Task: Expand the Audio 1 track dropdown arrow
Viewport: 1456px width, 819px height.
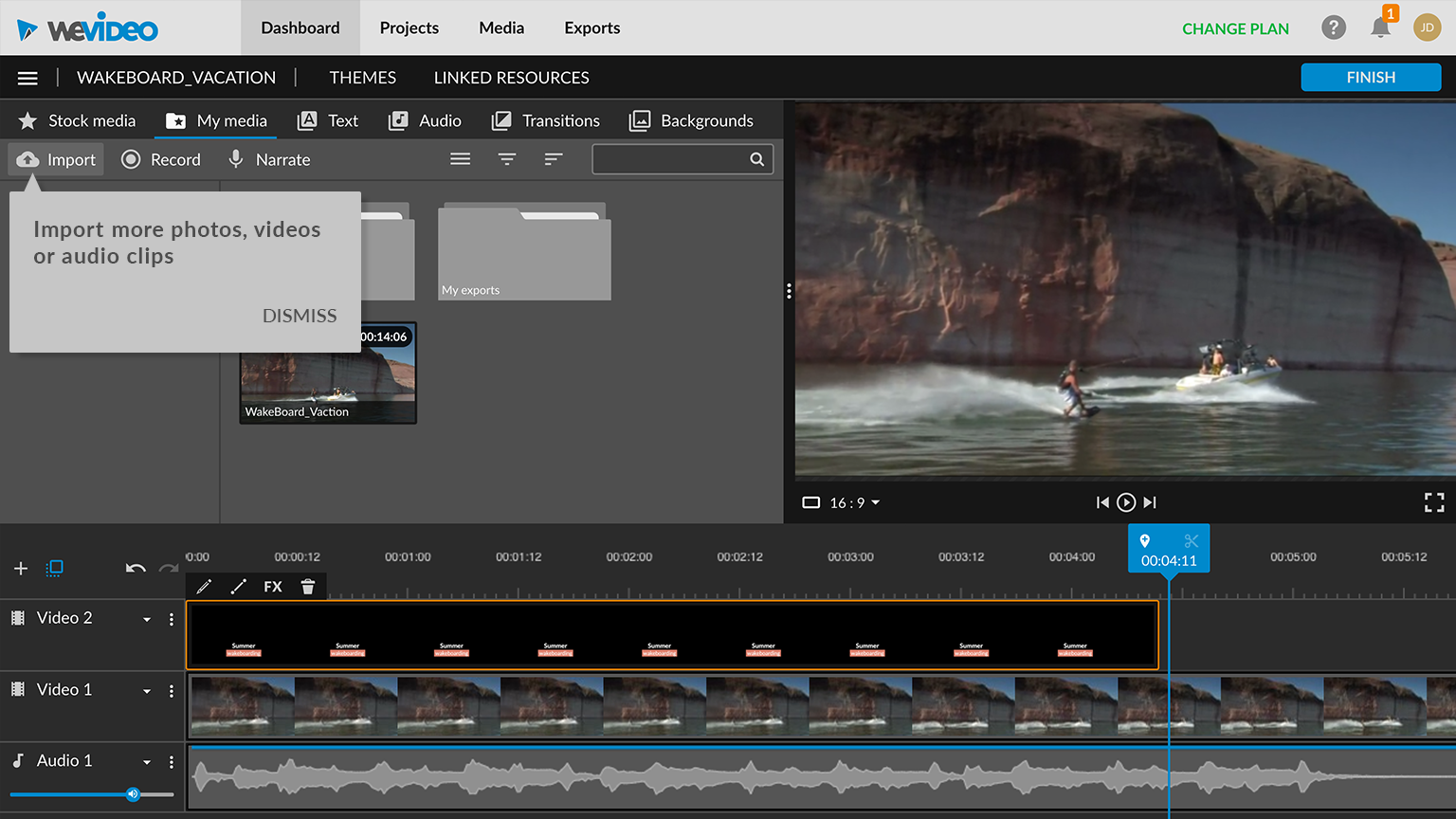Action: coord(147,762)
